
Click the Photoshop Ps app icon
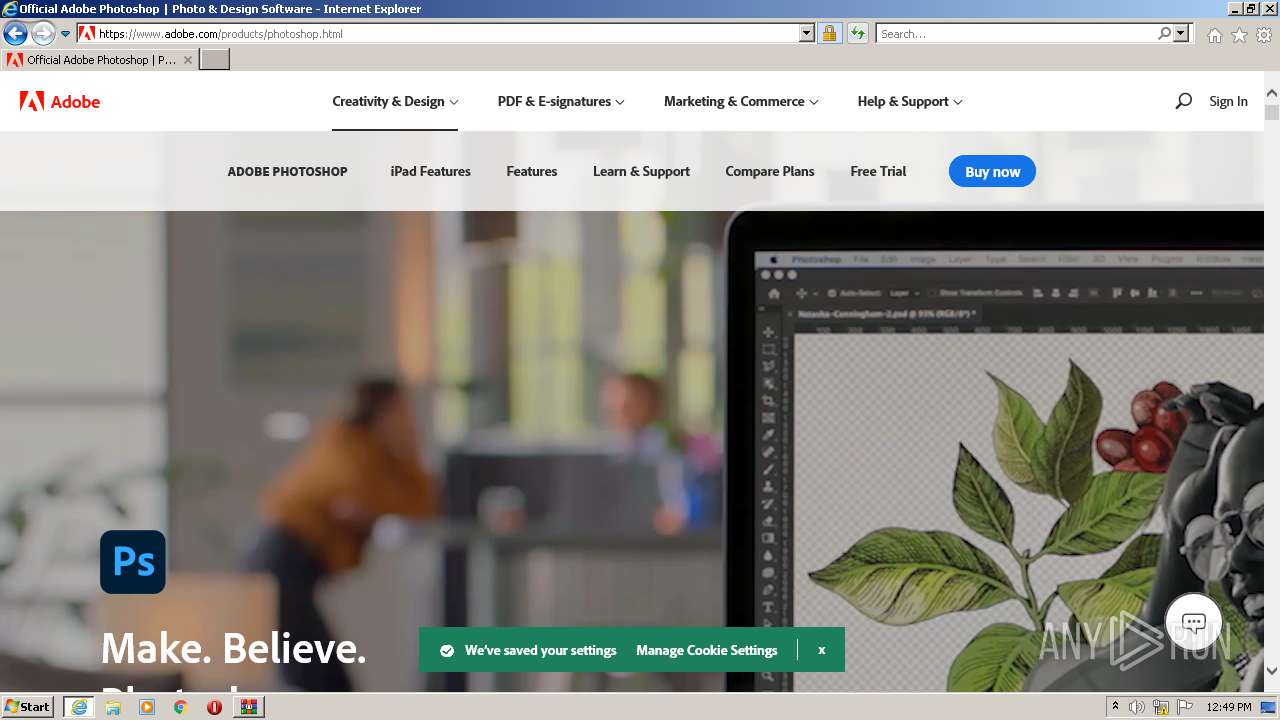pos(133,562)
